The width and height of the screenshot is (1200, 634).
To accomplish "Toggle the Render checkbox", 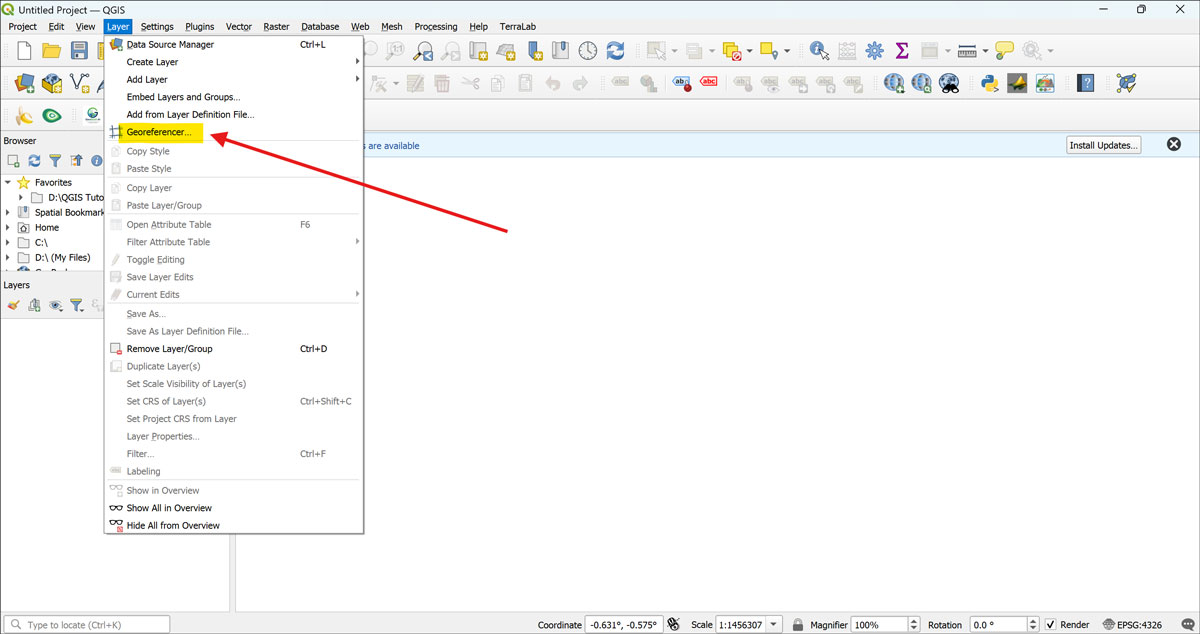I will tap(1050, 625).
